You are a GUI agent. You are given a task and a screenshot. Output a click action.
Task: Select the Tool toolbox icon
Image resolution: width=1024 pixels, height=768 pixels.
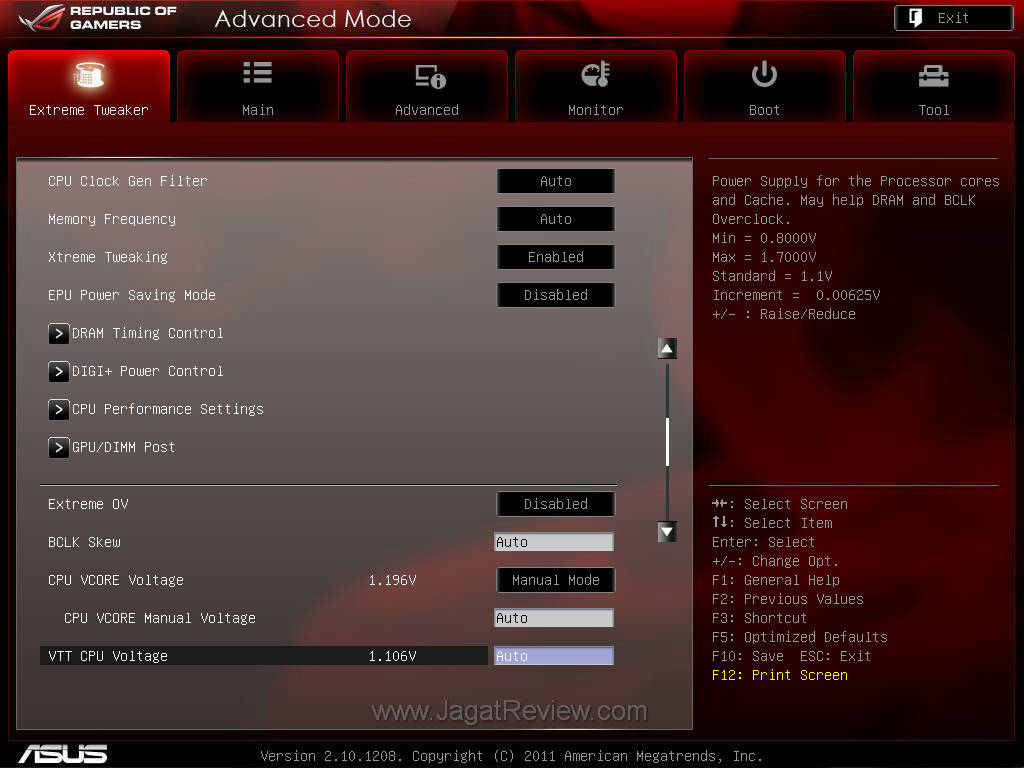click(933, 75)
